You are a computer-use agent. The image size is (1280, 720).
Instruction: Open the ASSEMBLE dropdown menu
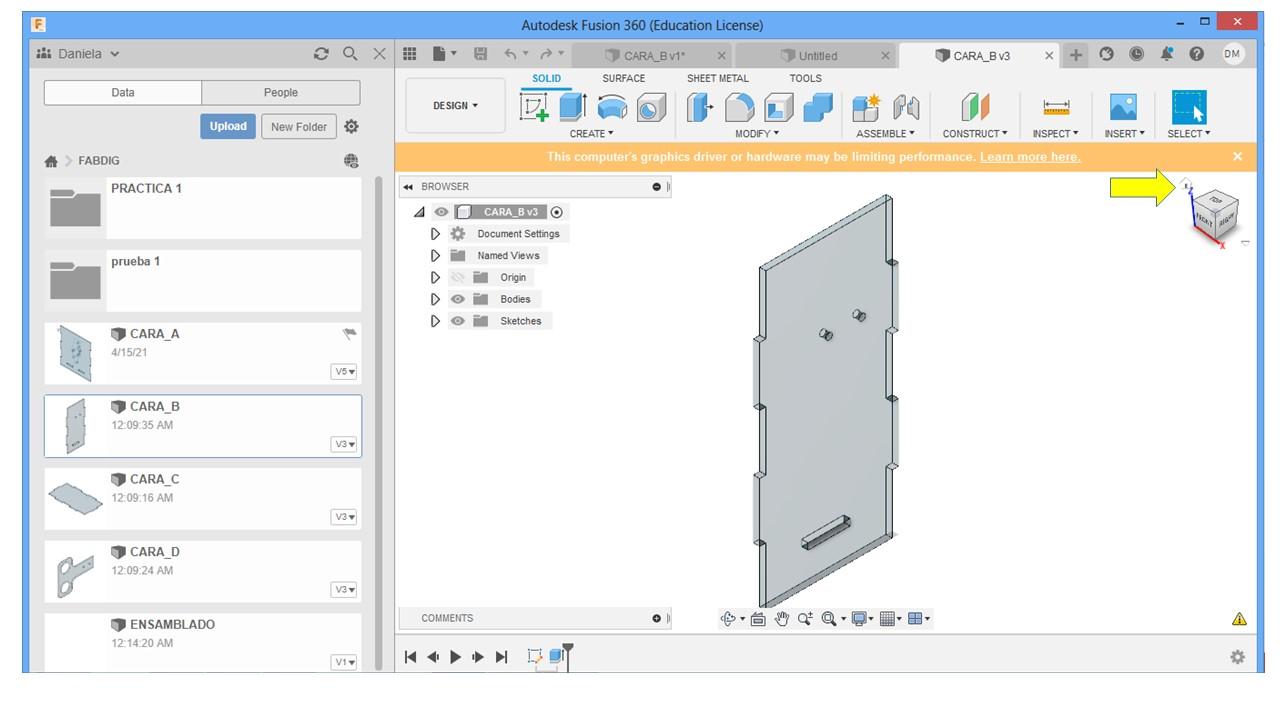coord(885,133)
